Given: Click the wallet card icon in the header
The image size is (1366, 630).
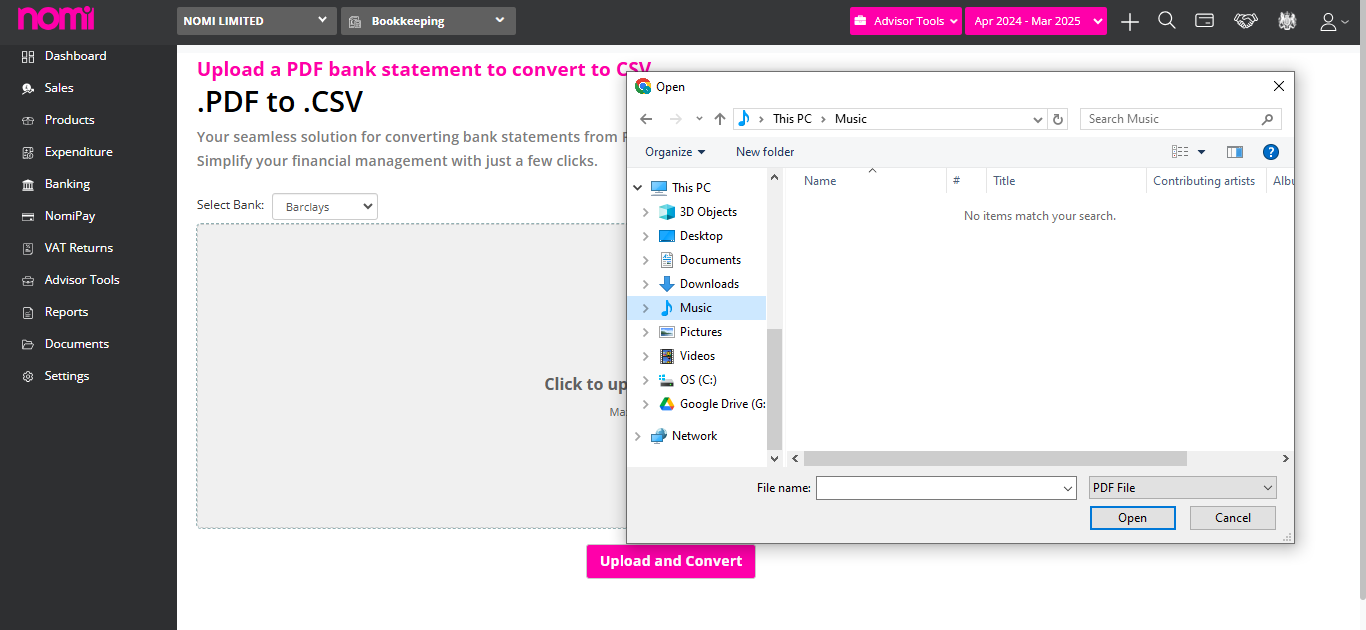Looking at the screenshot, I should pos(1205,20).
